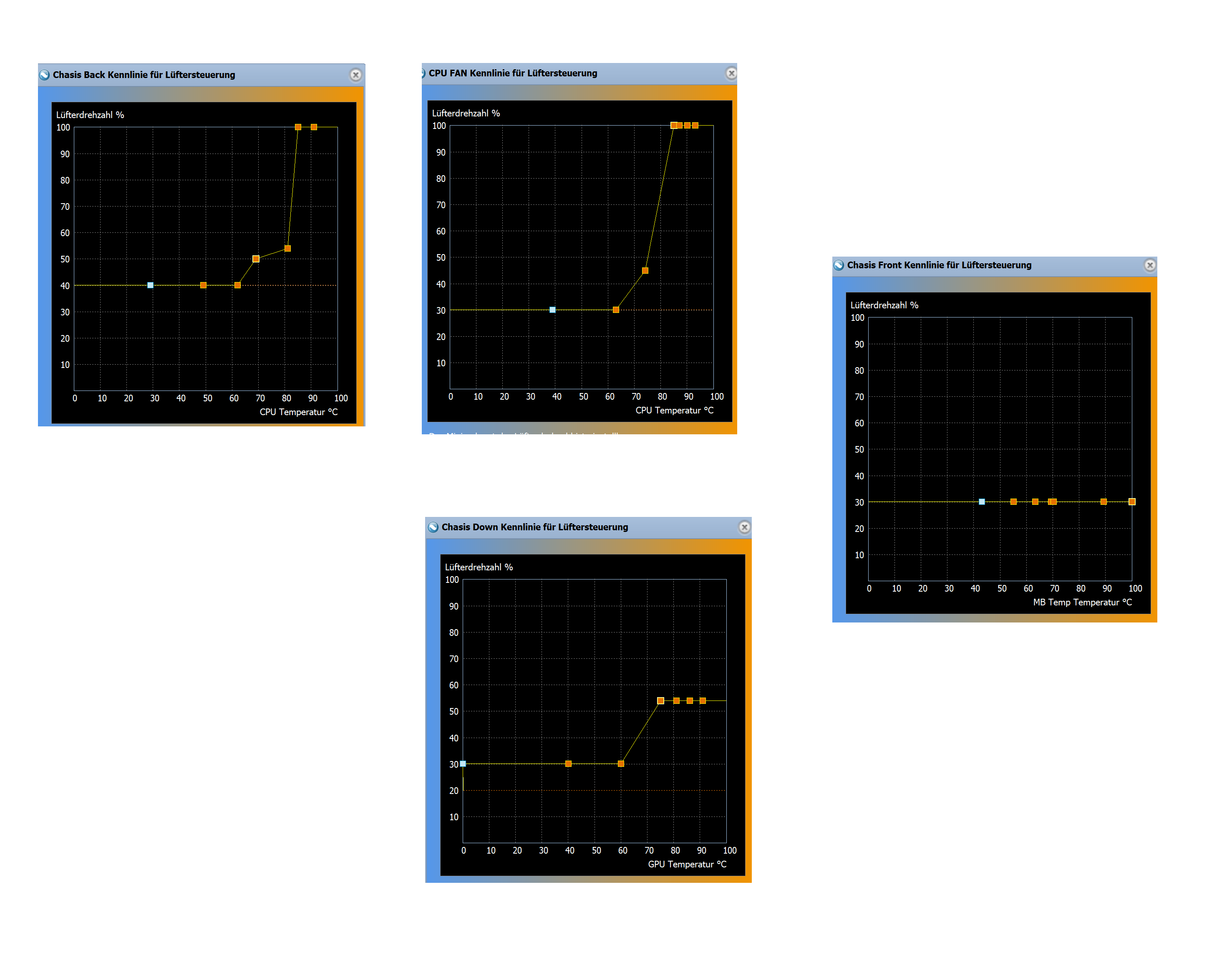Select the blue point in CPU FAN graph
Viewport: 1232px width, 955px height.
(x=552, y=309)
